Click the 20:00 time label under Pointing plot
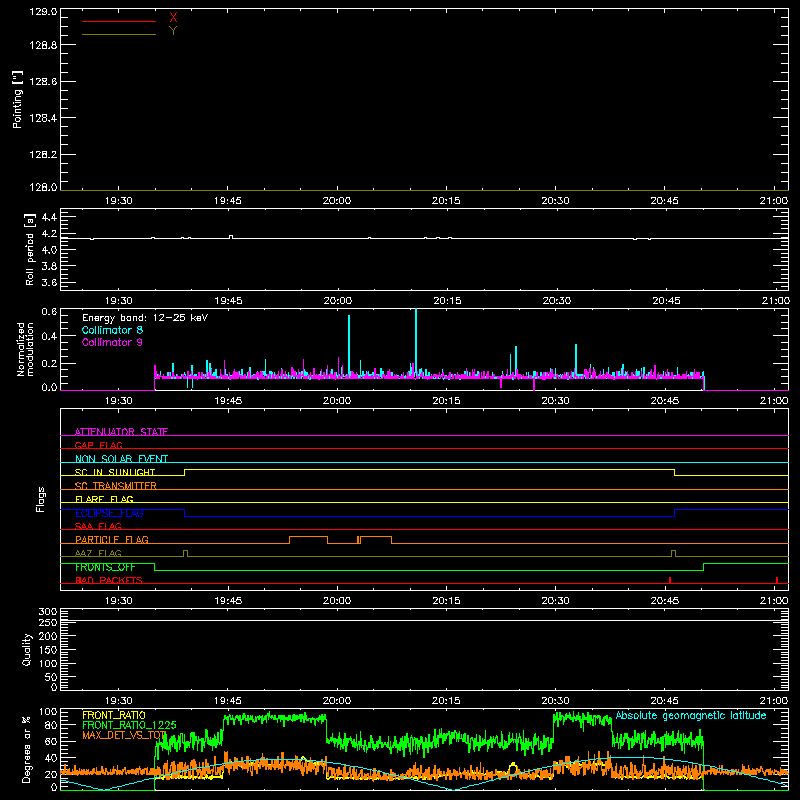The image size is (800, 800). (337, 201)
